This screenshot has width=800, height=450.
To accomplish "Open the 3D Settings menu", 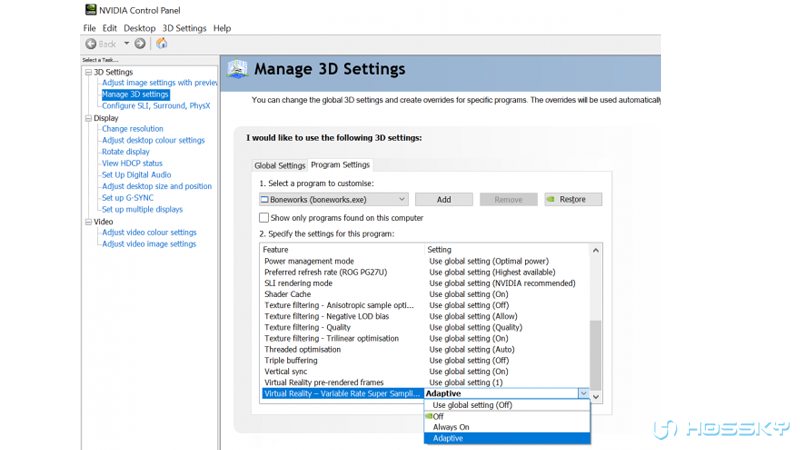I will point(184,28).
